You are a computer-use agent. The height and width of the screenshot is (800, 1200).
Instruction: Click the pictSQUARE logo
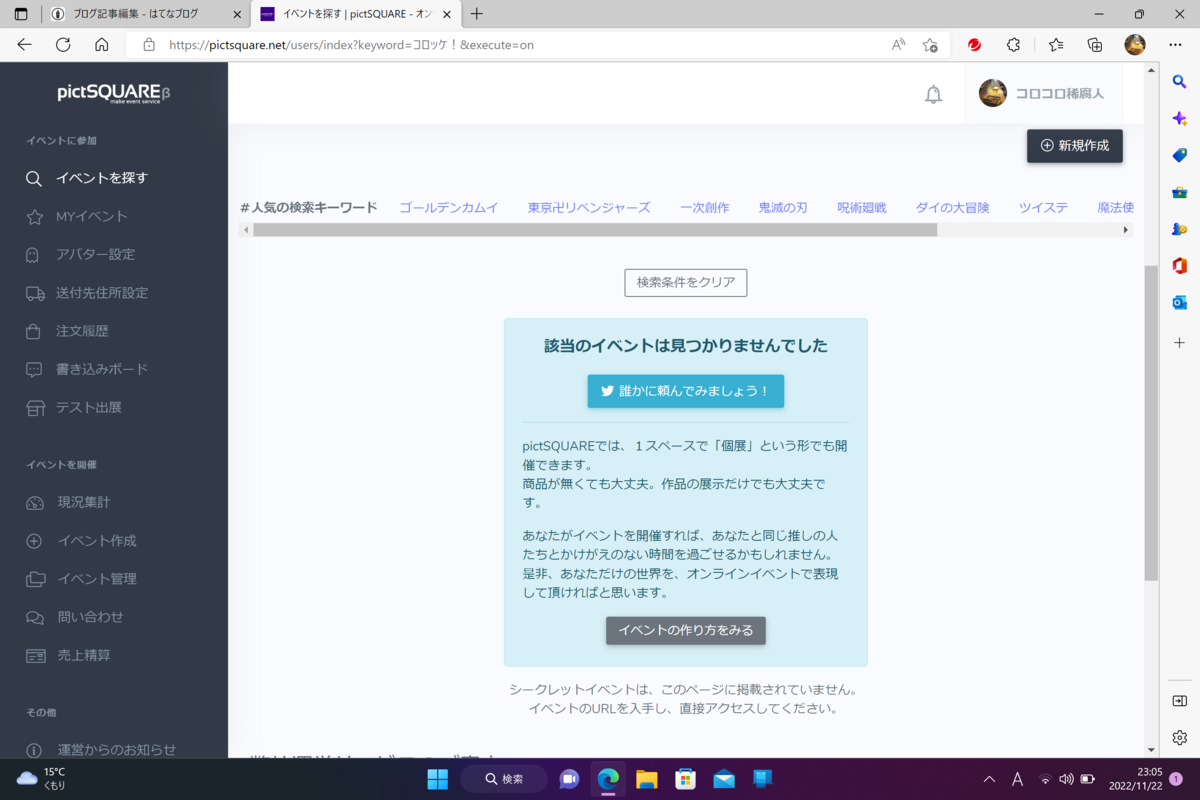click(113, 93)
